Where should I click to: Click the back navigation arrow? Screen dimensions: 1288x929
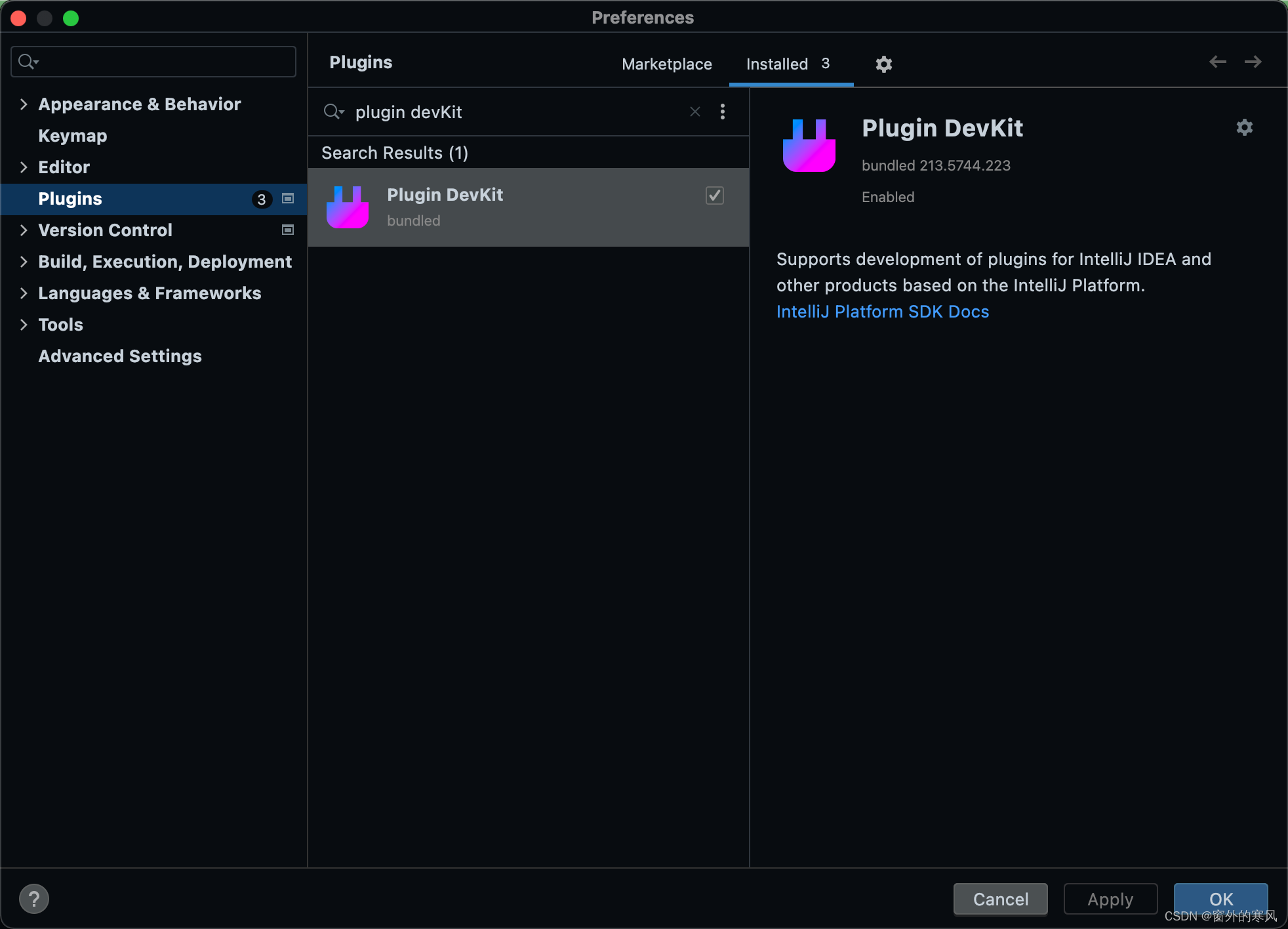pos(1217,62)
